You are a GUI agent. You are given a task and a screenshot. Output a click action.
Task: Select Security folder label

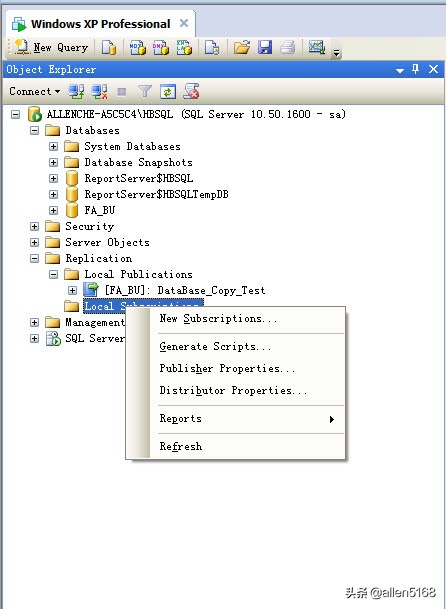pos(90,226)
